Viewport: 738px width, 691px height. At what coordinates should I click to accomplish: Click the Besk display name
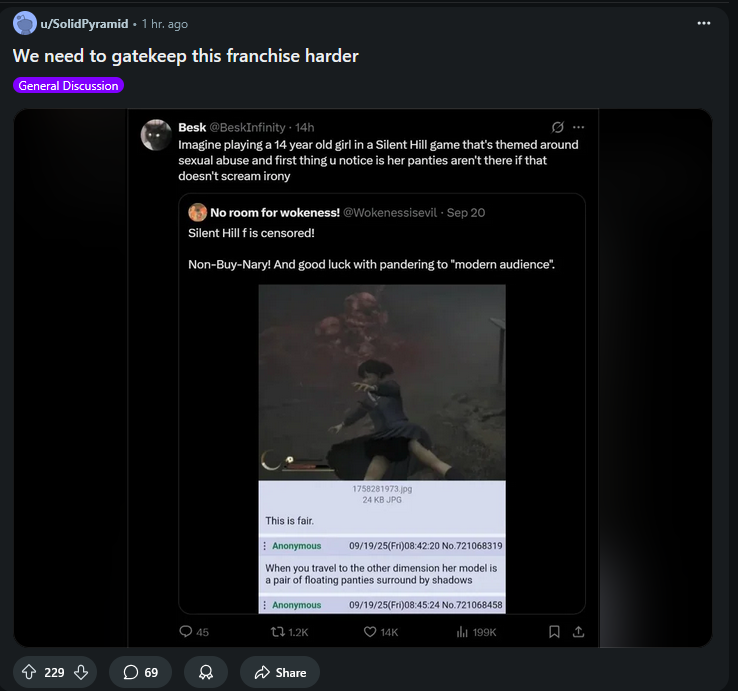point(192,127)
